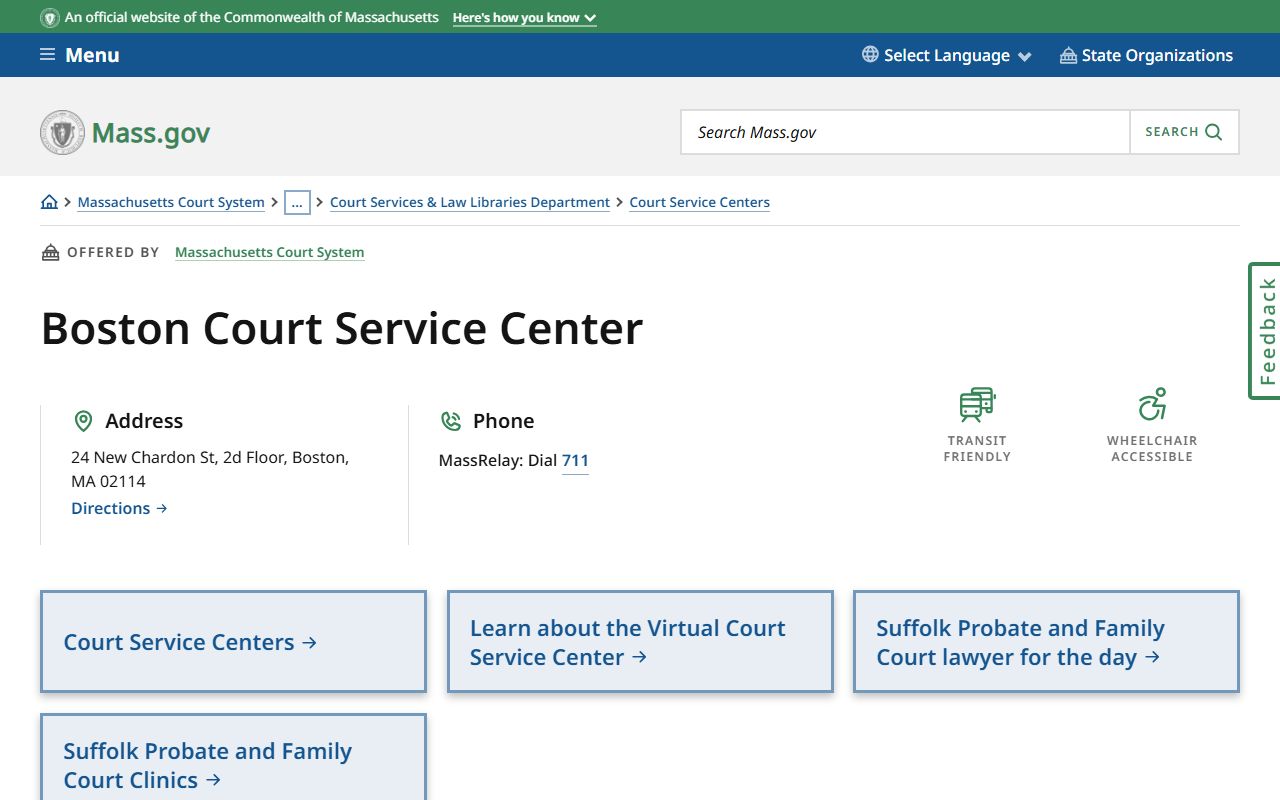This screenshot has height=800, width=1280.
Task: Click the home breadcrumb icon
Action: pos(49,202)
